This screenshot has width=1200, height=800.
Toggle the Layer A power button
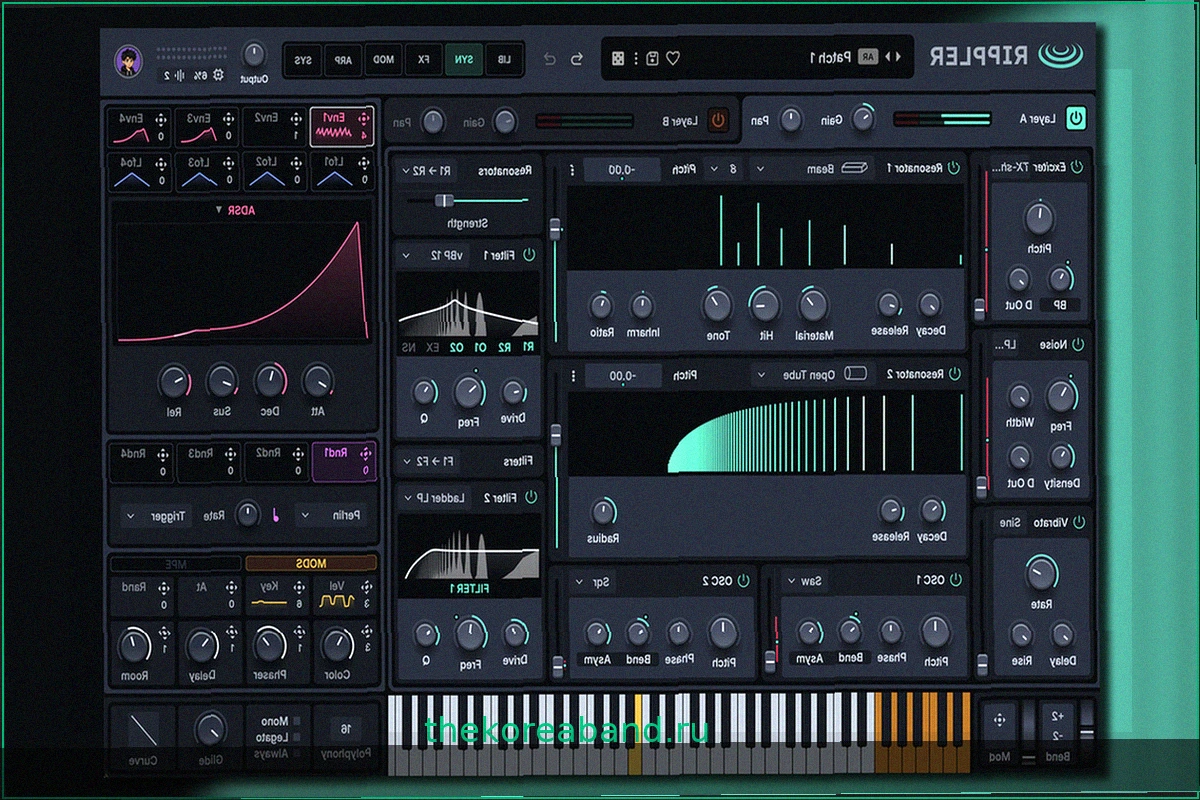pyautogui.click(x=1075, y=119)
